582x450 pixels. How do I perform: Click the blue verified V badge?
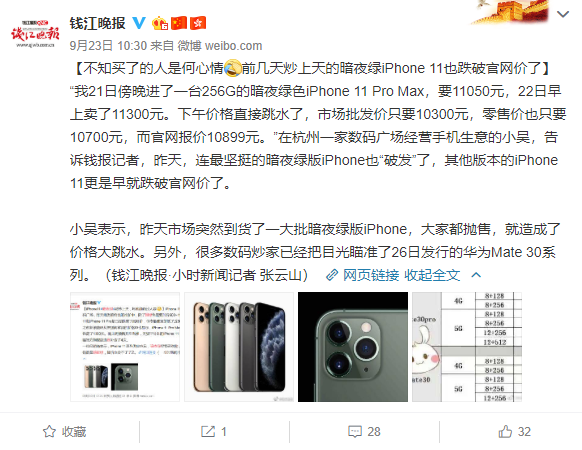tap(139, 23)
